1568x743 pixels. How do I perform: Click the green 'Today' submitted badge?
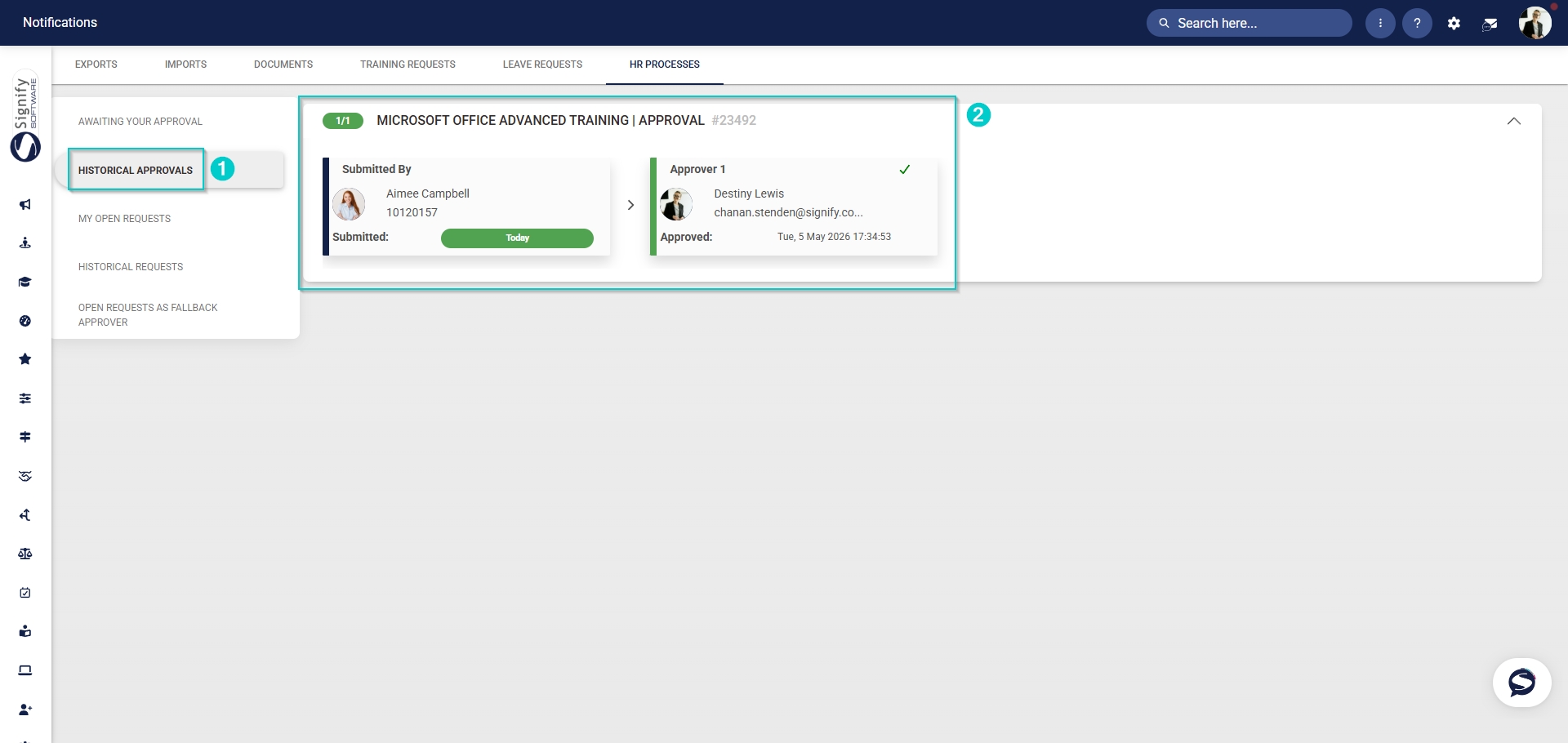coord(517,238)
